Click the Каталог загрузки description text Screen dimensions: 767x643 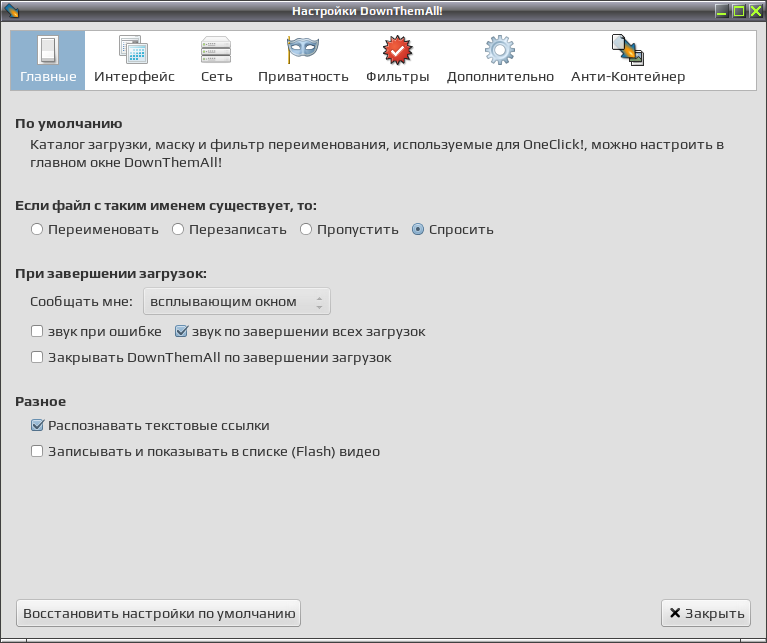click(377, 154)
